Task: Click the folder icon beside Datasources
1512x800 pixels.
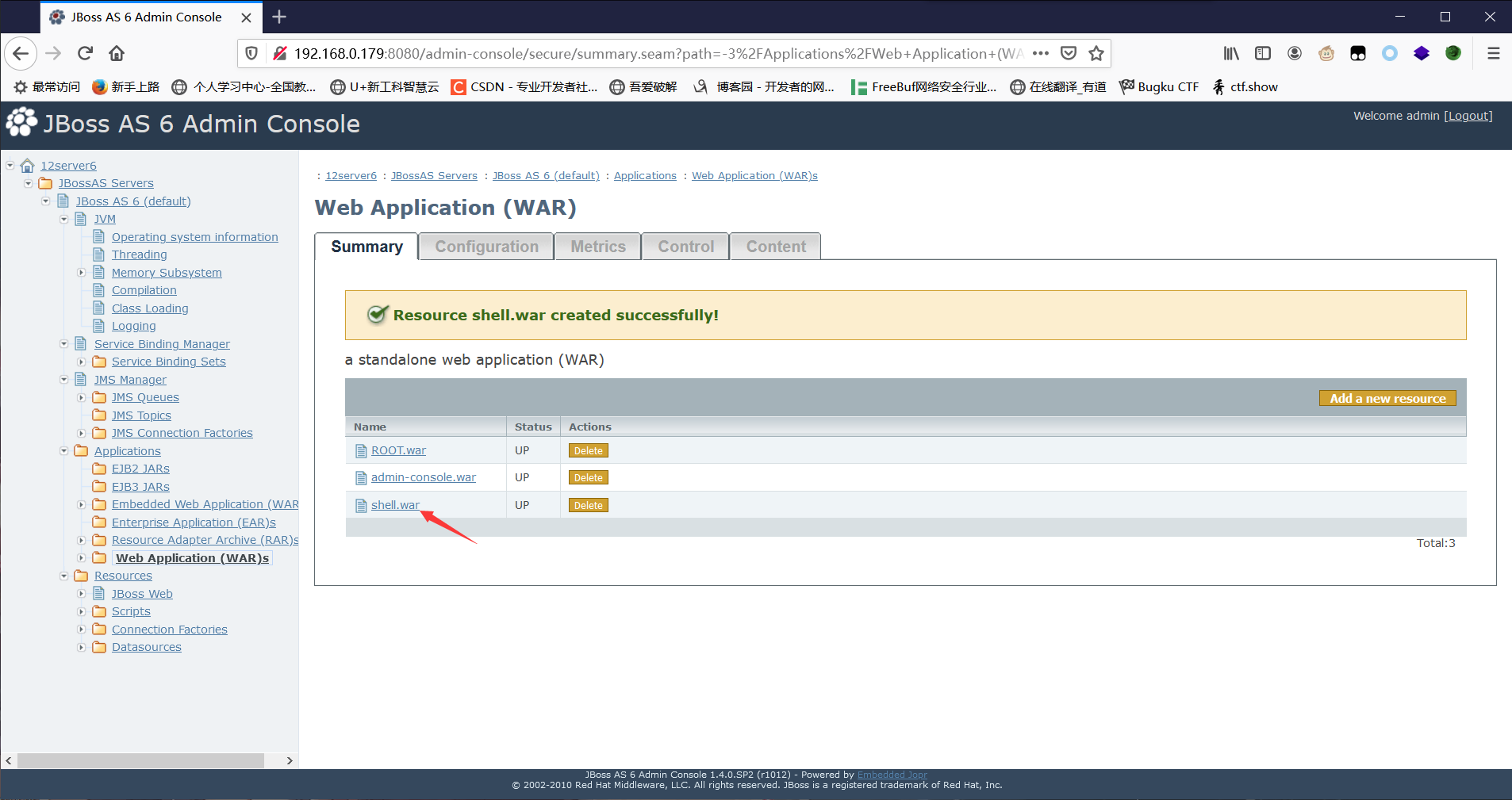Action: coord(99,647)
